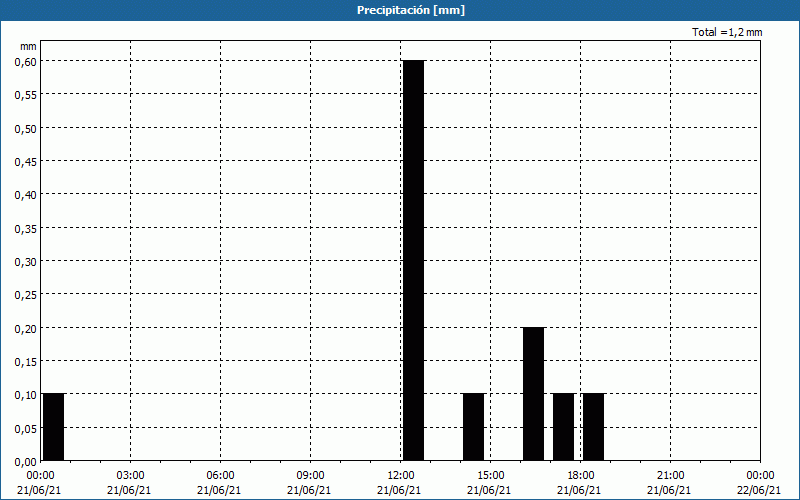The width and height of the screenshot is (800, 500).
Task: Click the 21:00 x-axis time label
Action: click(670, 476)
